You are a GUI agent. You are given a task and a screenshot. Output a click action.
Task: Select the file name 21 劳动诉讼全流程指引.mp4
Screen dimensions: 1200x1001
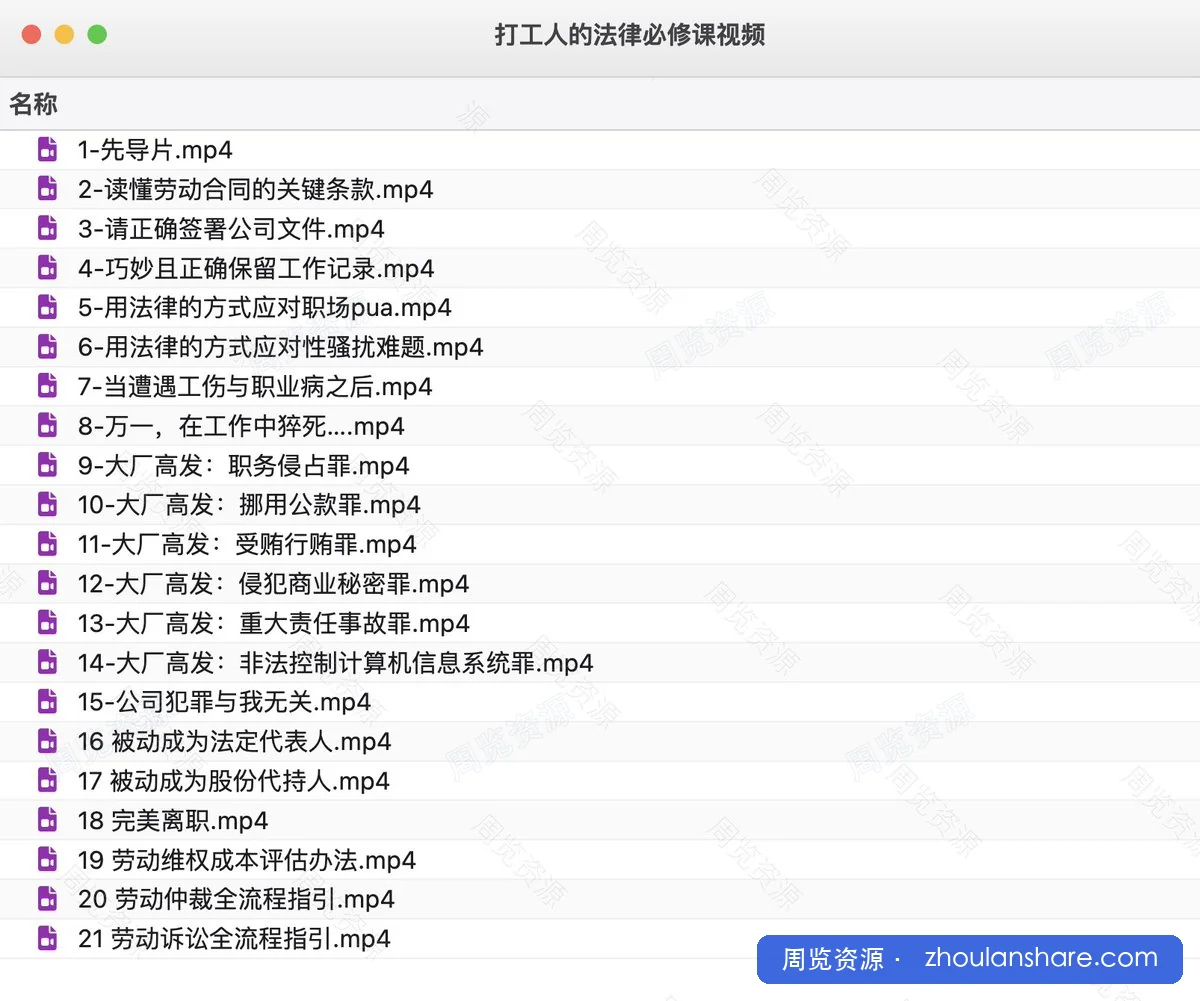click(x=234, y=939)
